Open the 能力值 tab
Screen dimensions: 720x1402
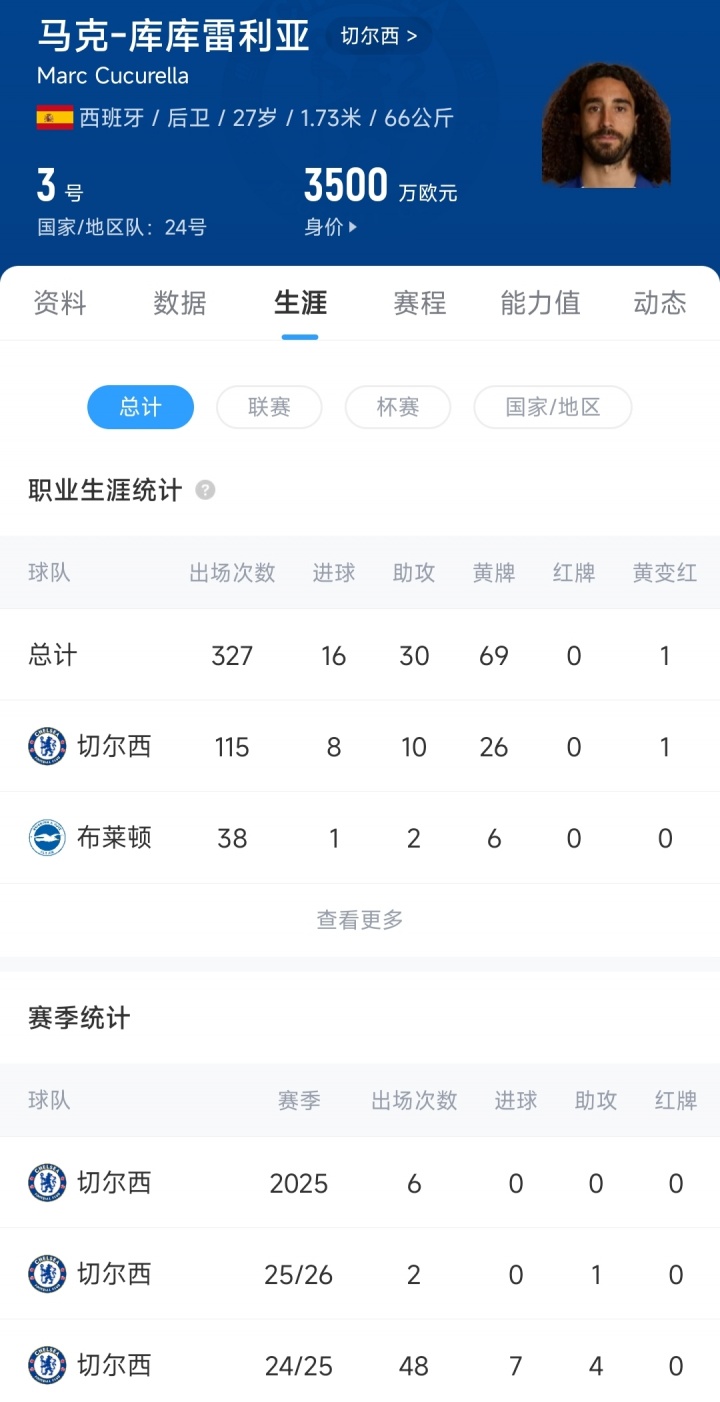pyautogui.click(x=540, y=303)
